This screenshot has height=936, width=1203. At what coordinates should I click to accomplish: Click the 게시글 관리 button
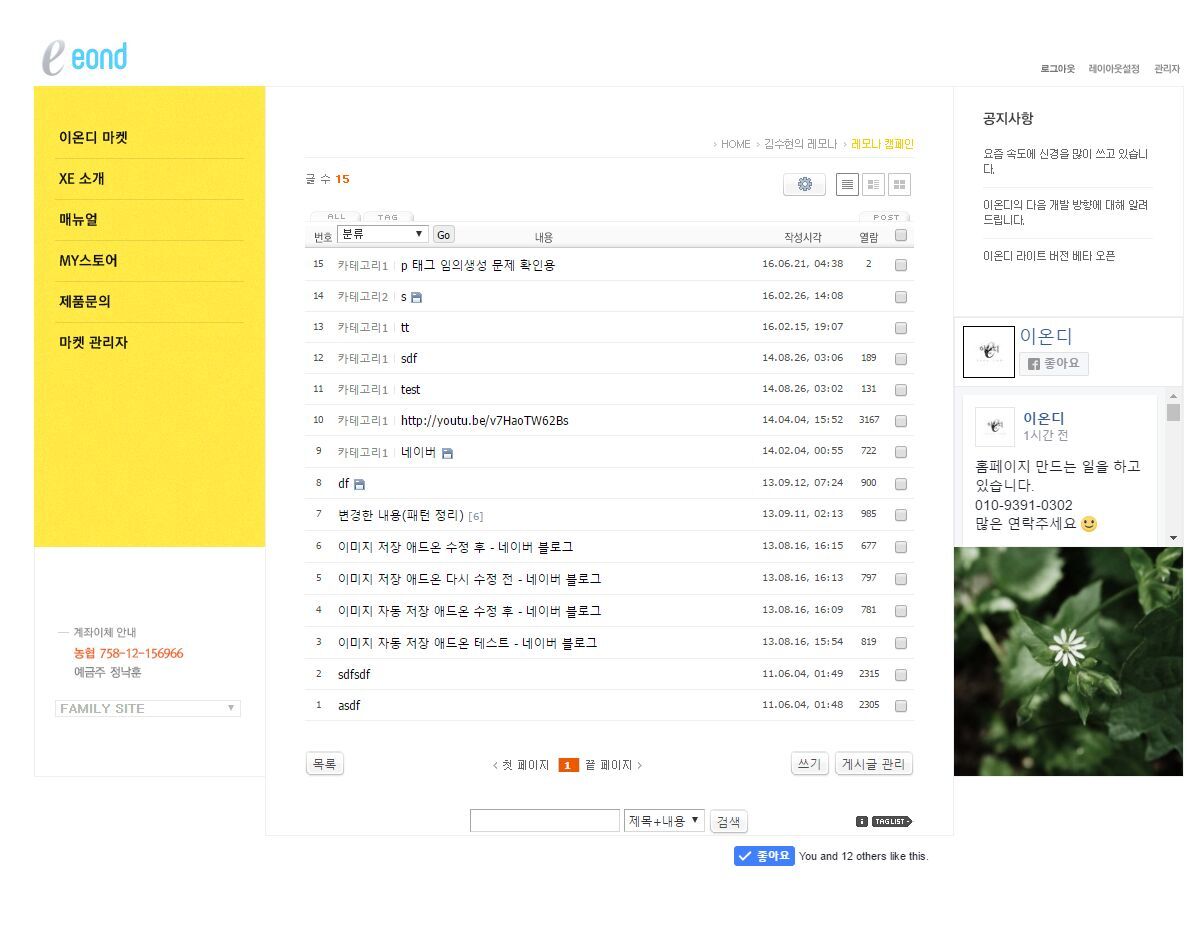(x=874, y=764)
